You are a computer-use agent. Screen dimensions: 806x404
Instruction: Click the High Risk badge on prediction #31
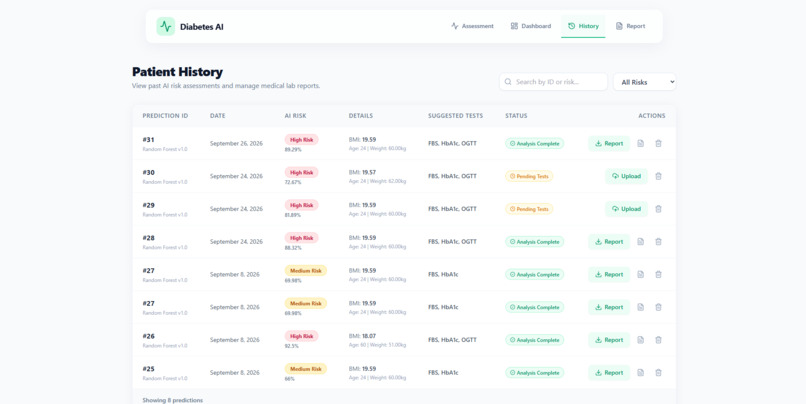pos(301,139)
